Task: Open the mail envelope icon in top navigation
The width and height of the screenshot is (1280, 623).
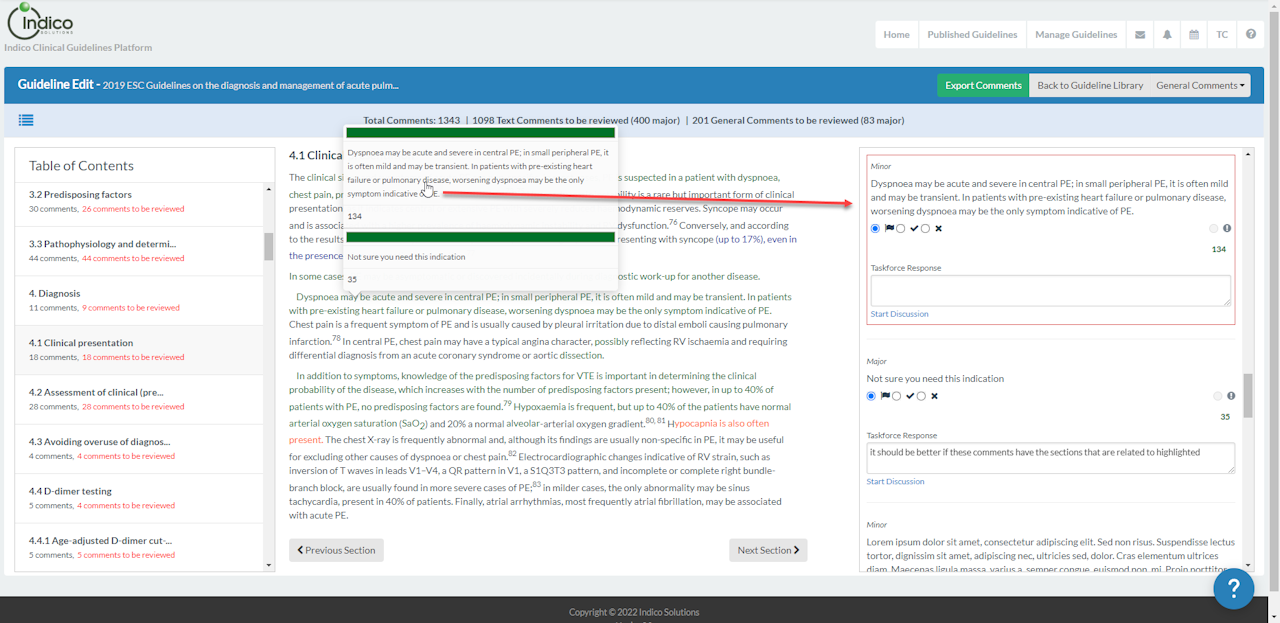Action: 1140,34
